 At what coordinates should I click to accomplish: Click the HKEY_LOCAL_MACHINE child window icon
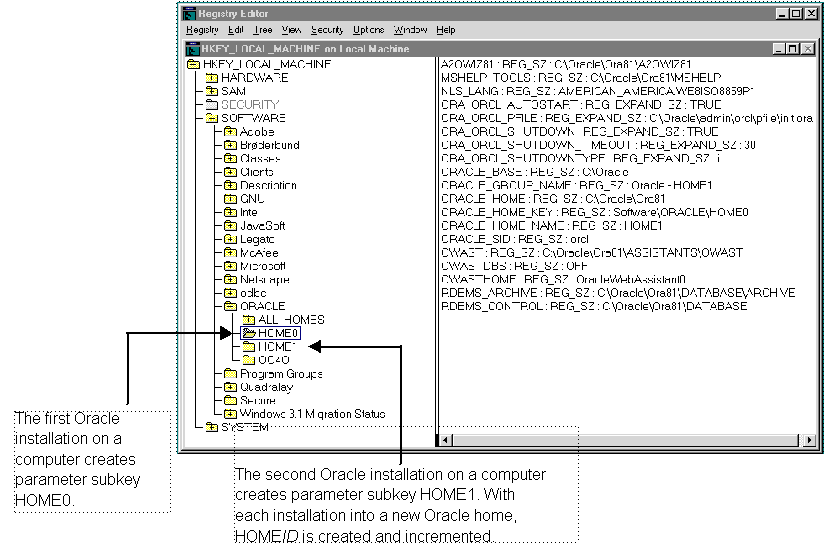tap(192, 48)
